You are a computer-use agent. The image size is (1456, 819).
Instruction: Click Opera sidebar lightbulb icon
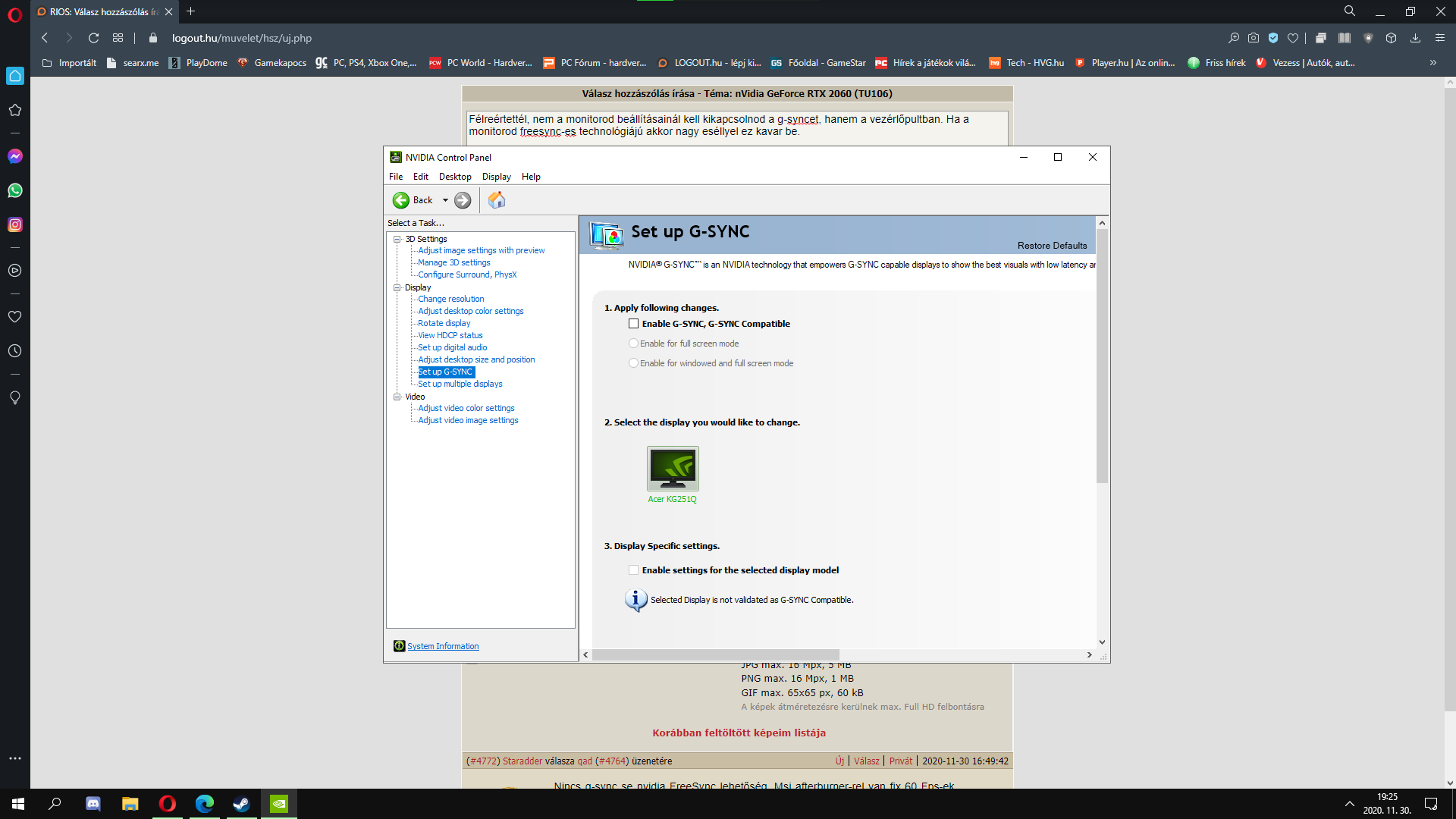(15, 397)
